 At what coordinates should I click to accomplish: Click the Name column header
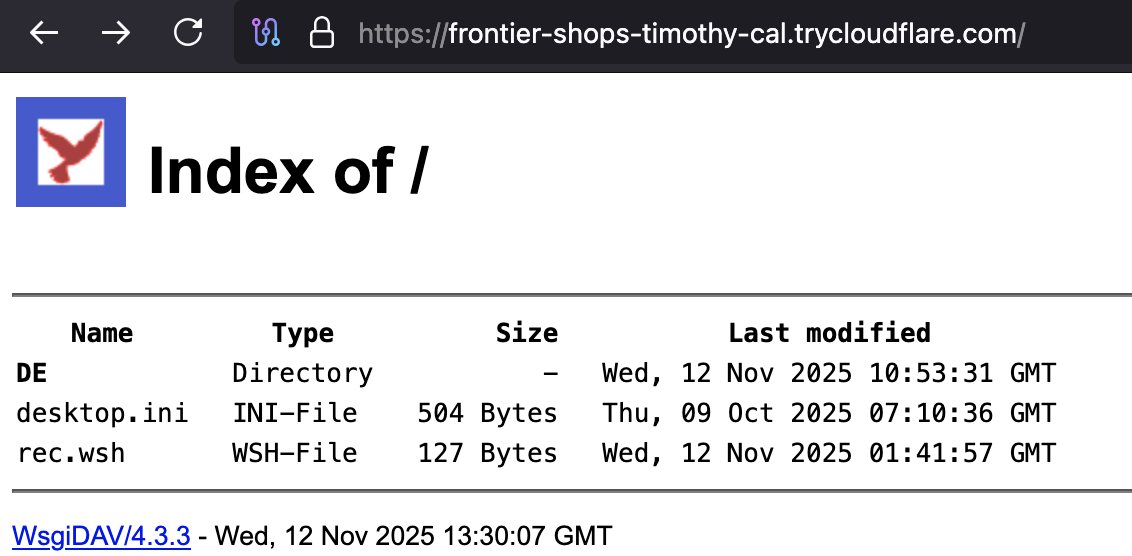101,333
